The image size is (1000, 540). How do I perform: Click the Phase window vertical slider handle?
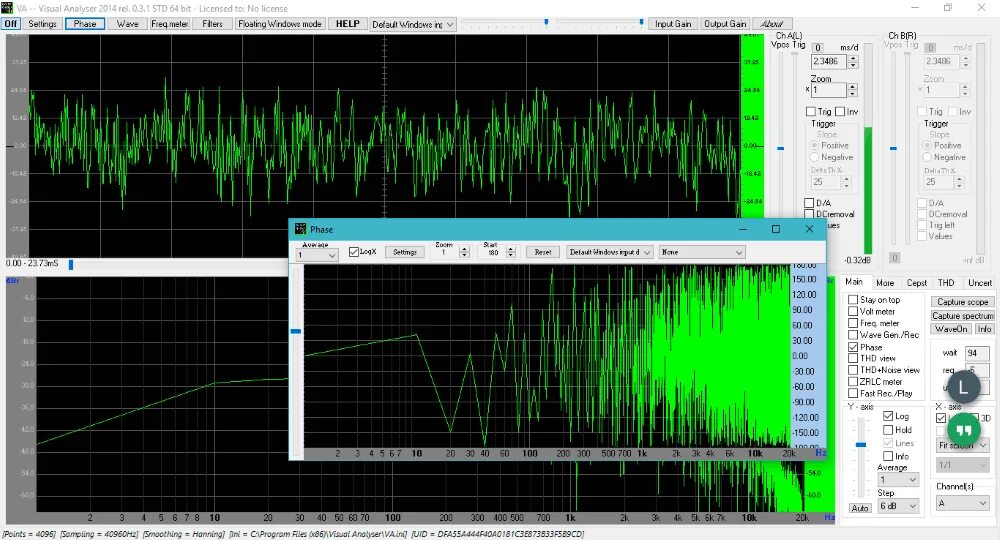coord(296,332)
